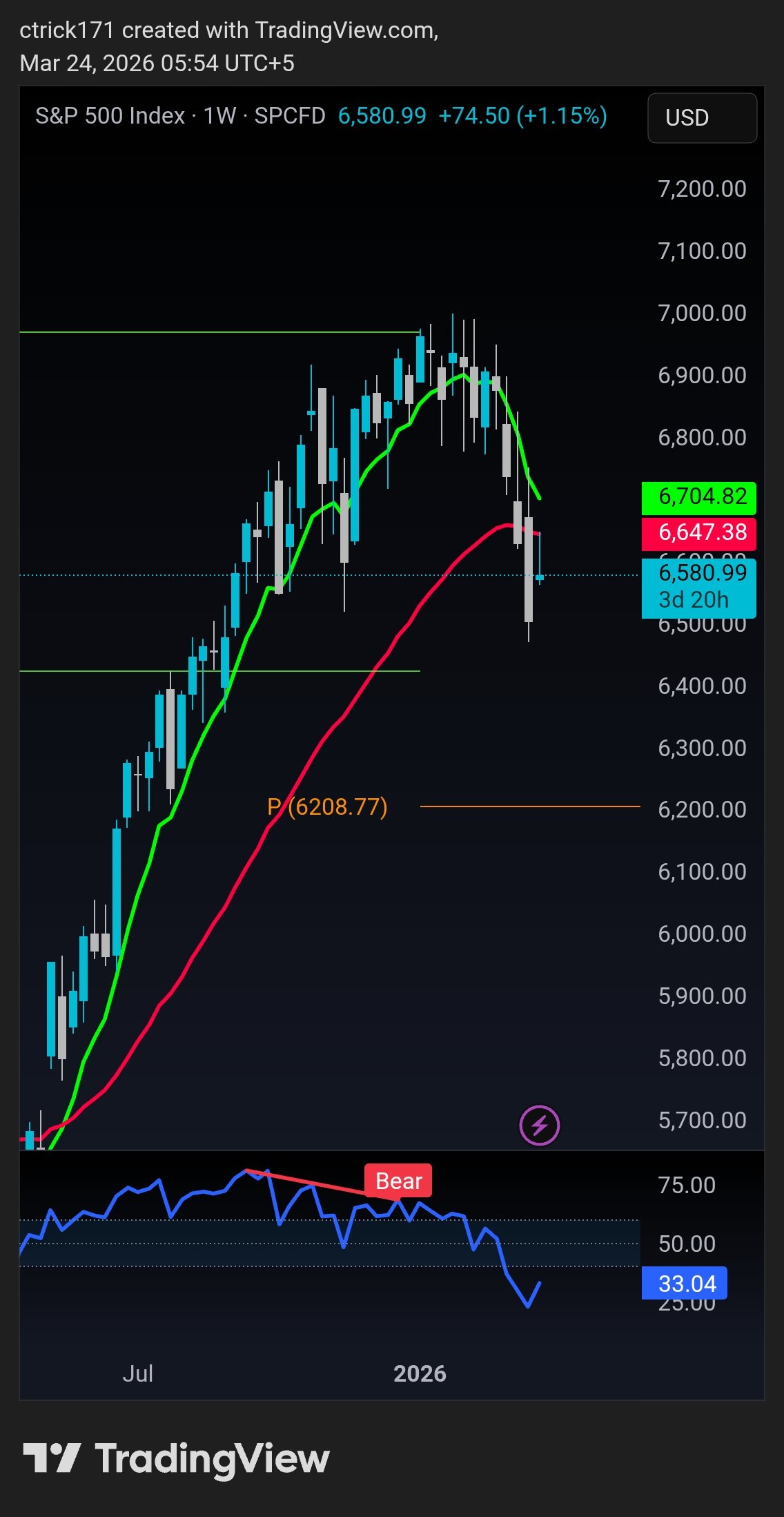Click the SPCFD exchange label
The height and width of the screenshot is (1517, 784).
[x=290, y=116]
